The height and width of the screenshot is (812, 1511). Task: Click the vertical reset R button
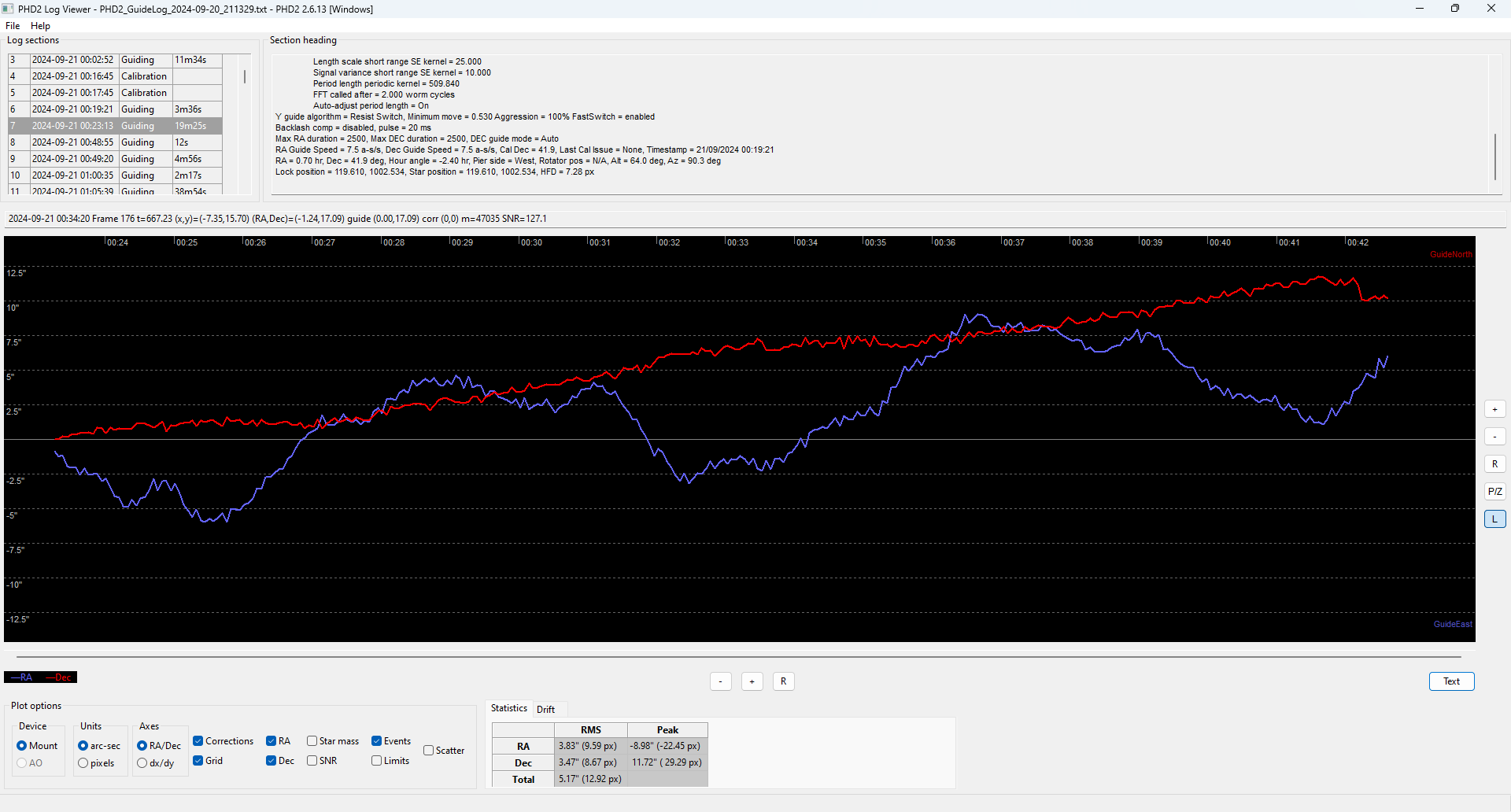tap(1494, 464)
